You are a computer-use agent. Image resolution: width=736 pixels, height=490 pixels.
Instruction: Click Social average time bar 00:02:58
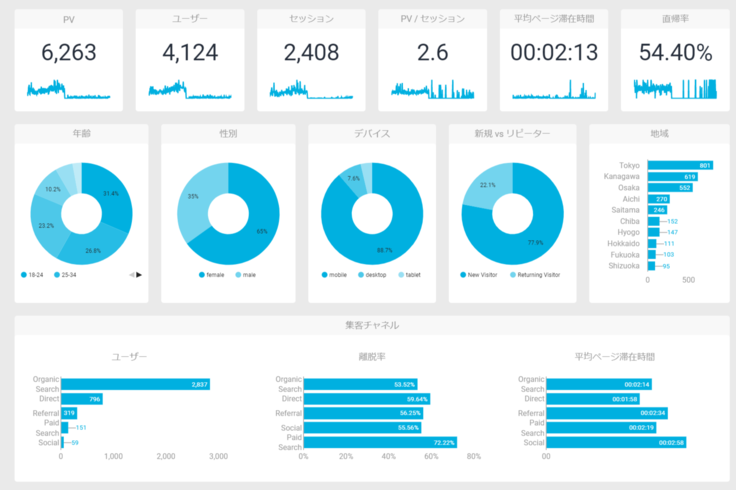pyautogui.click(x=602, y=441)
